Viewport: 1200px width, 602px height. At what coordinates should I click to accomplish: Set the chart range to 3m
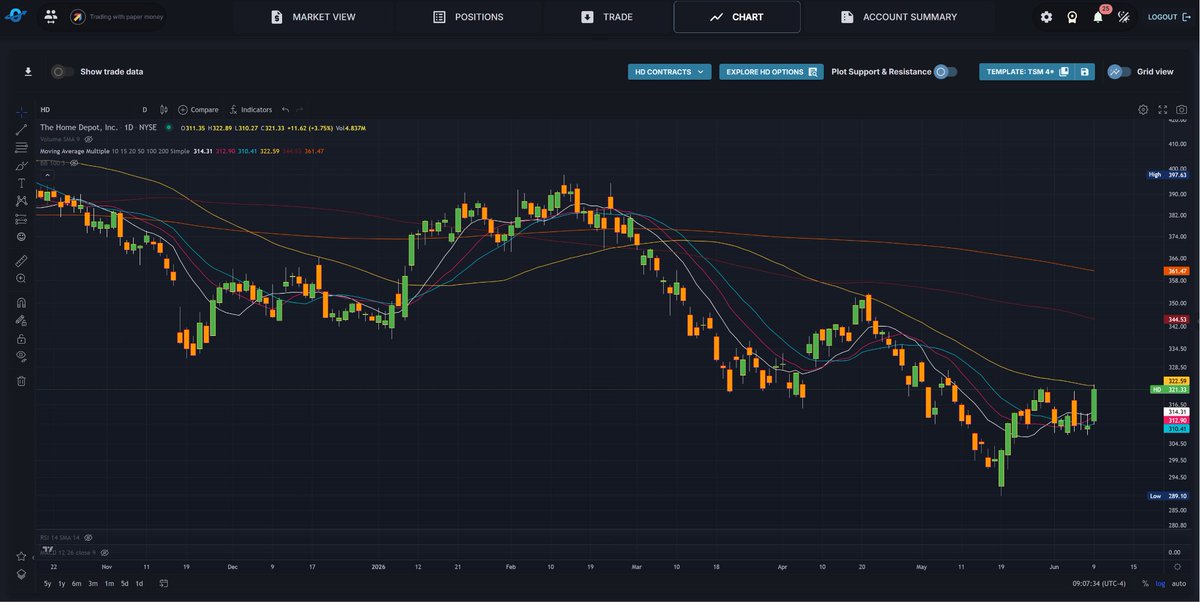[93, 583]
